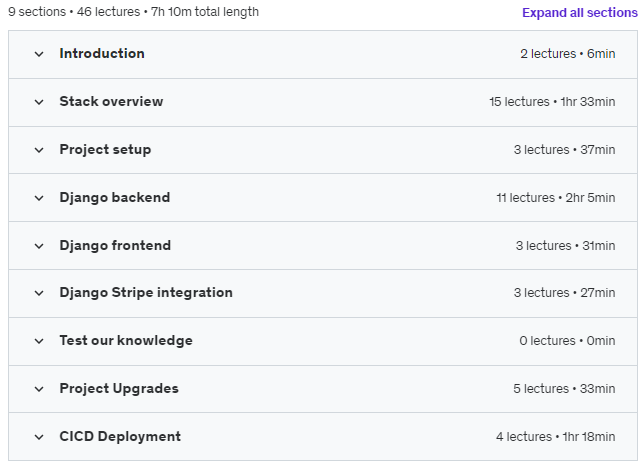
Task: Expand Django Stripe integration chevron
Action: [x=39, y=293]
